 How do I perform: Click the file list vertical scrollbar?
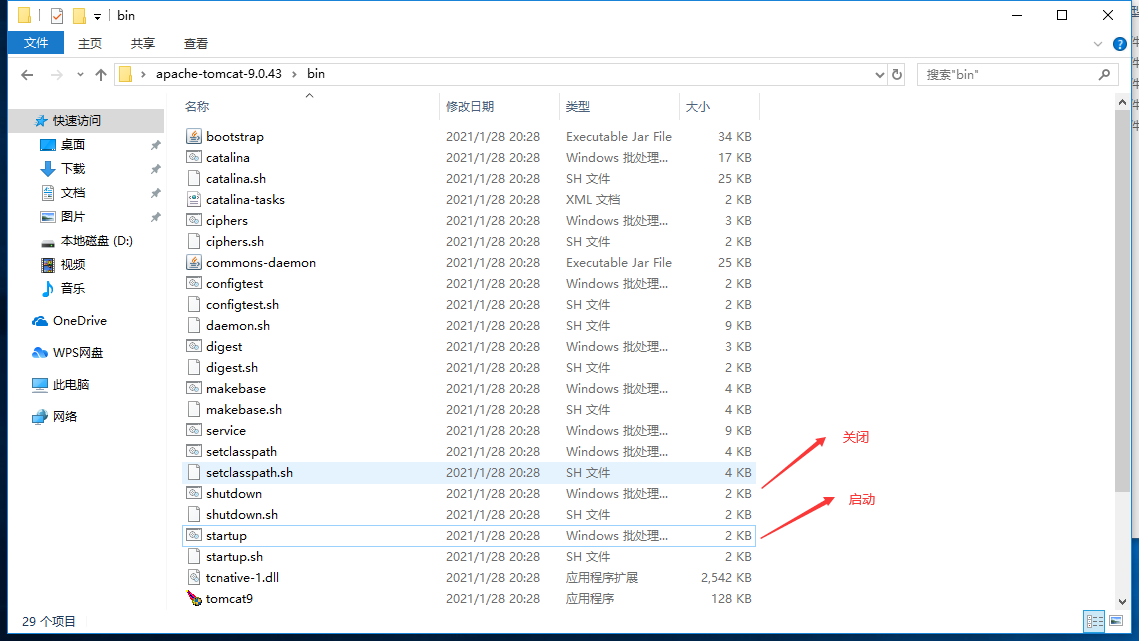point(1122,302)
